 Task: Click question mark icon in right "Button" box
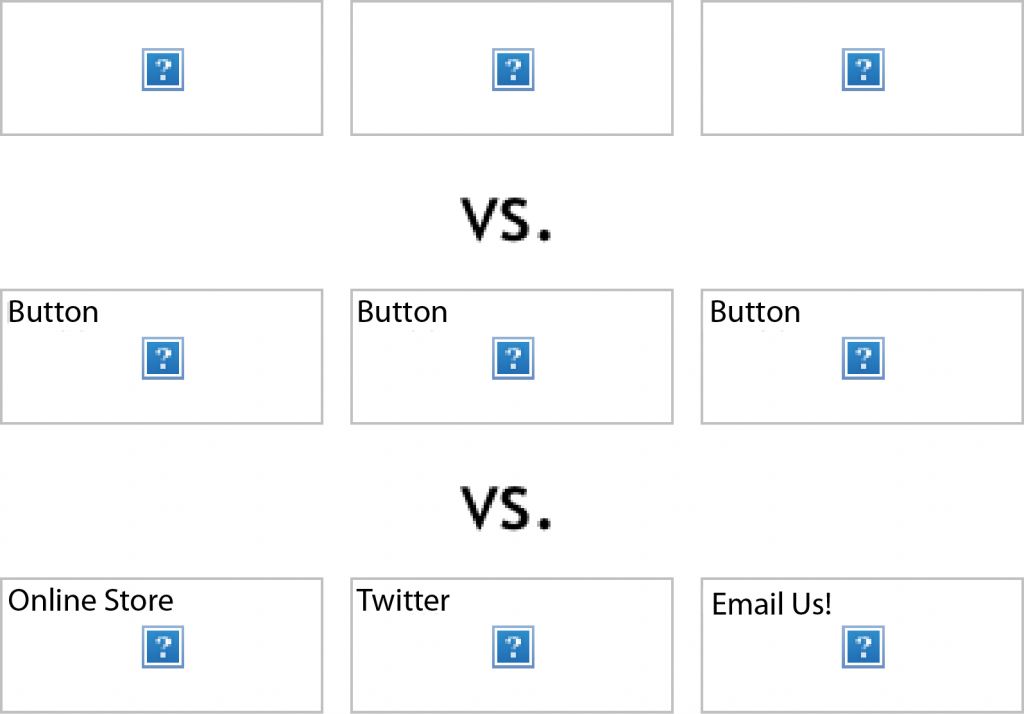coord(863,358)
